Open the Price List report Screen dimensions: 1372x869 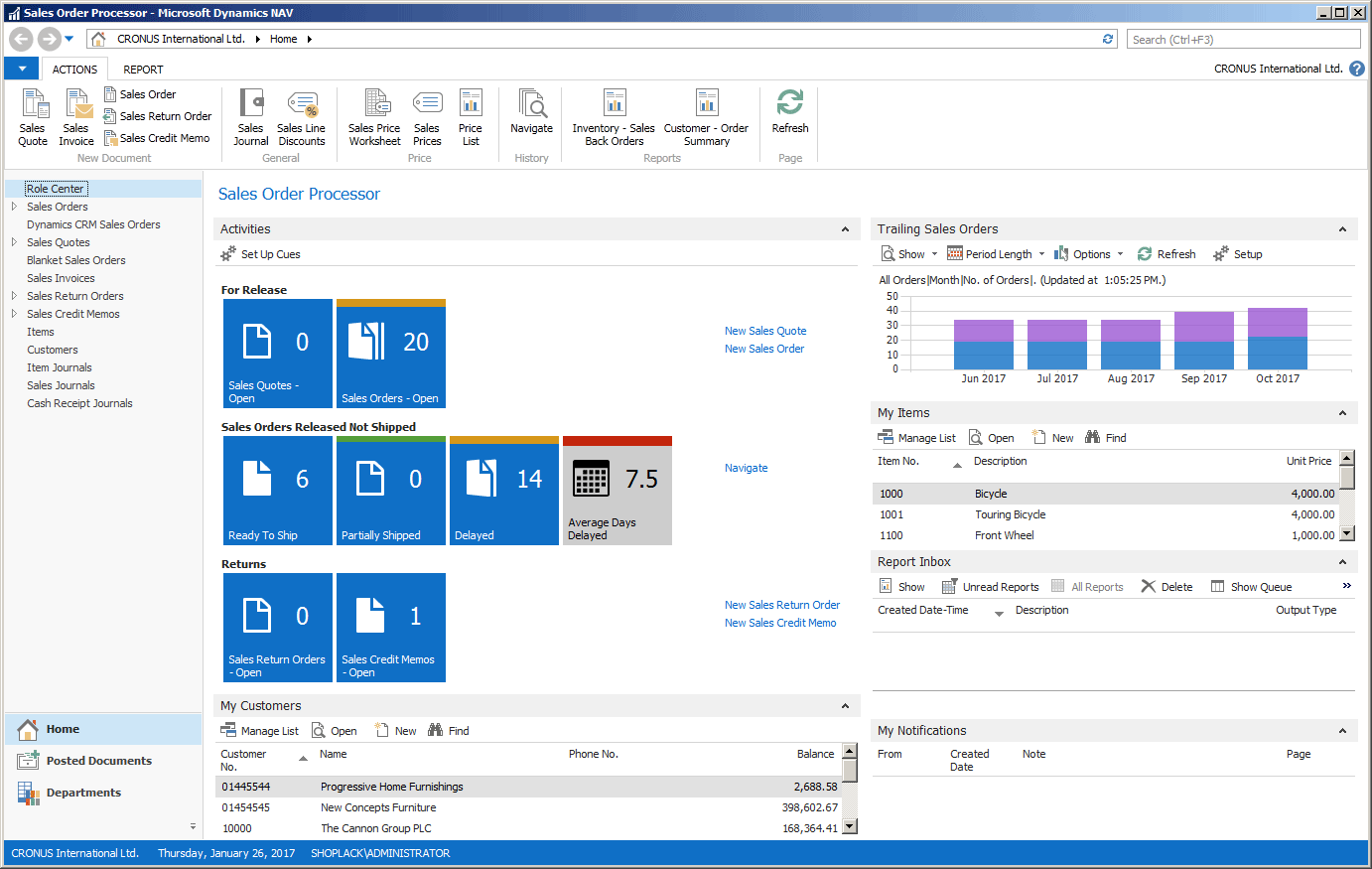tap(471, 117)
